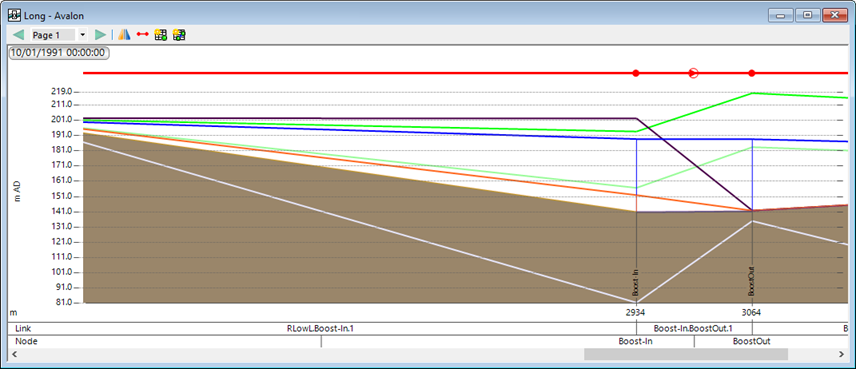Screen dimensions: 856x369
Task: Advance to the next page arrow
Action: (x=100, y=35)
